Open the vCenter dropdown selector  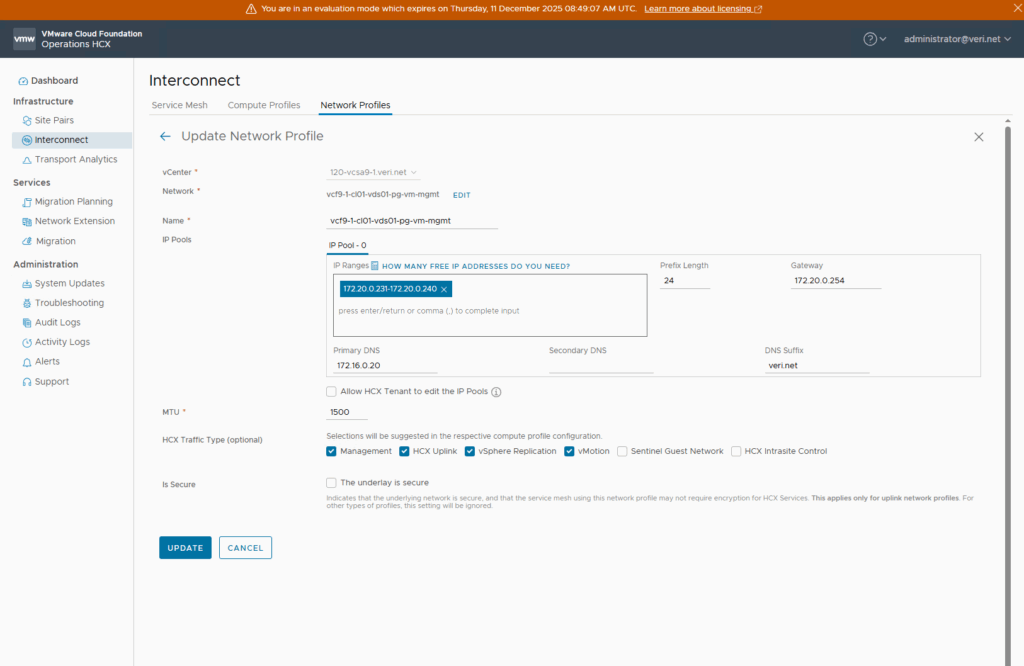click(x=374, y=172)
